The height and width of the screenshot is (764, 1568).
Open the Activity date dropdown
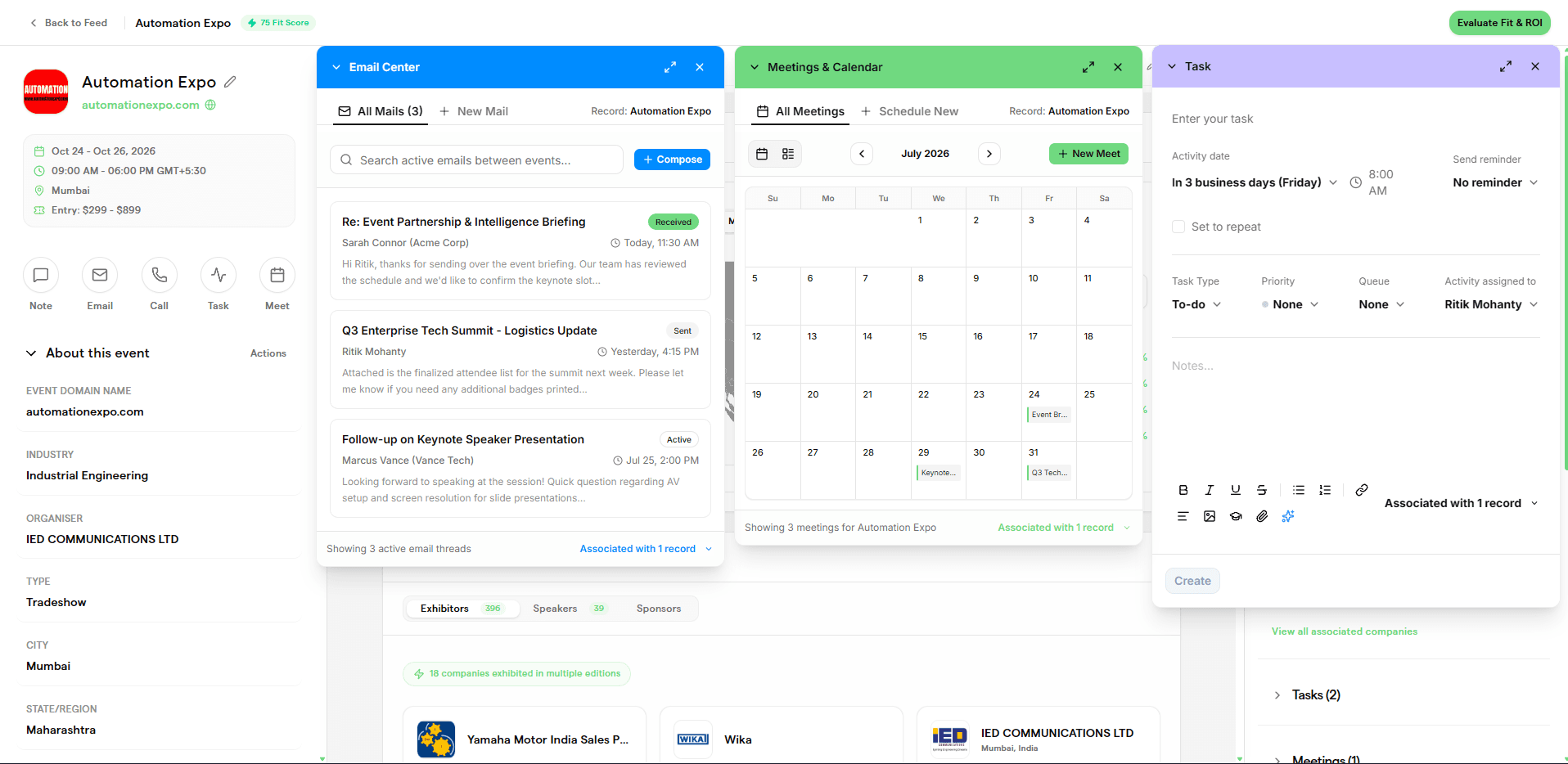[1255, 182]
